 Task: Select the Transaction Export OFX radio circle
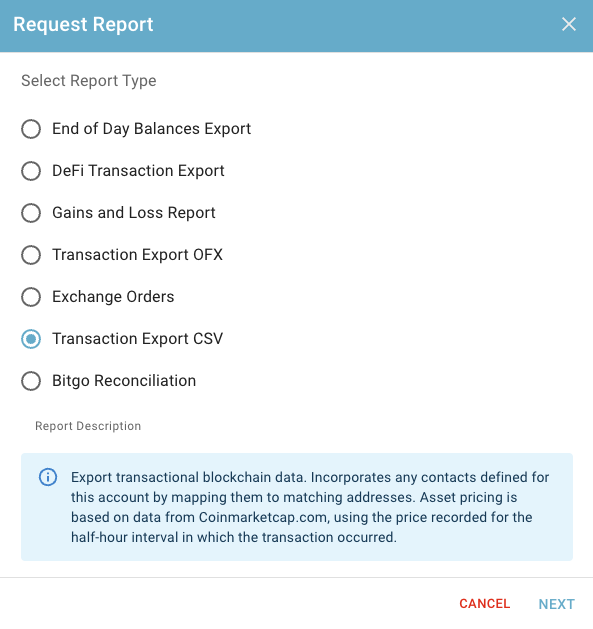31,255
